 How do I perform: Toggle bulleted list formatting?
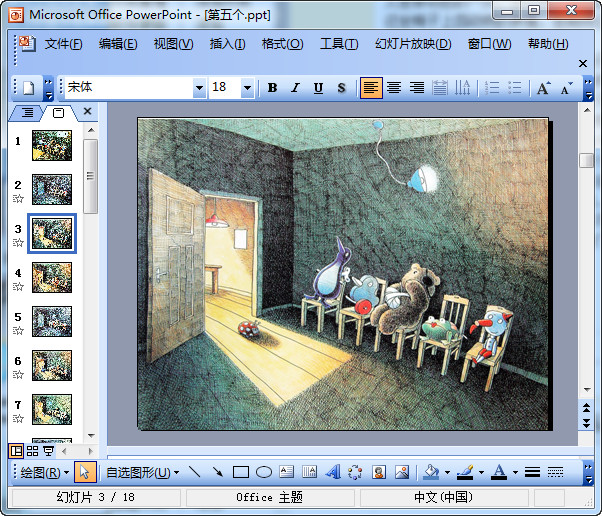pyautogui.click(x=514, y=88)
